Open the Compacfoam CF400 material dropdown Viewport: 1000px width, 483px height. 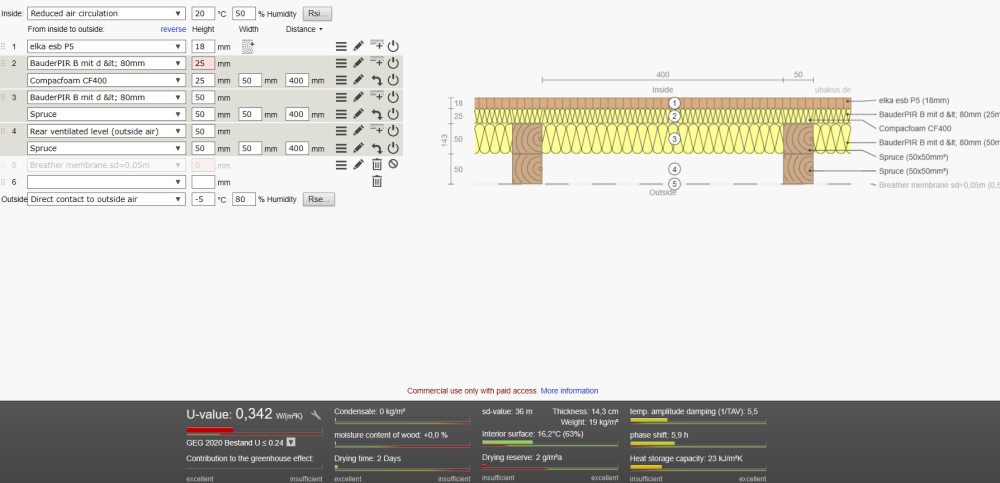[x=107, y=80]
